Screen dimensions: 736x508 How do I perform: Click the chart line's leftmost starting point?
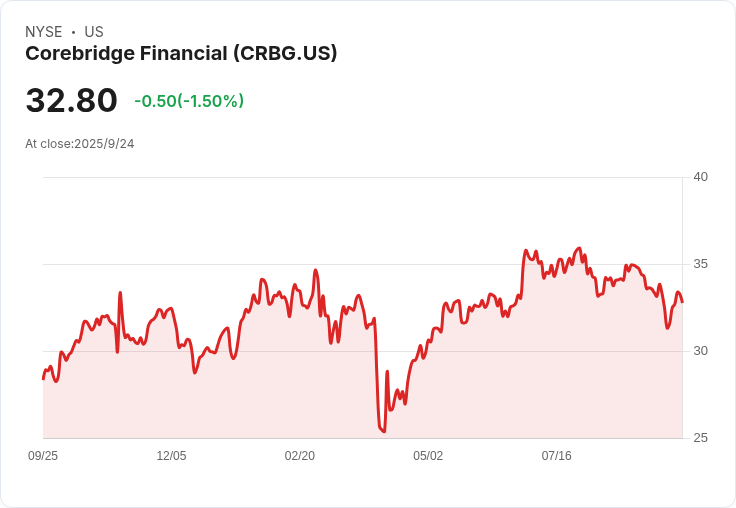(x=43, y=378)
